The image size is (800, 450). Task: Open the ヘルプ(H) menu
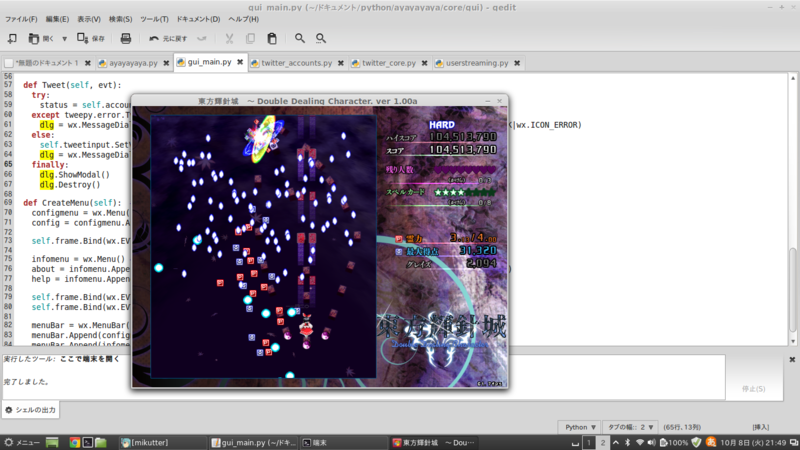click(243, 19)
